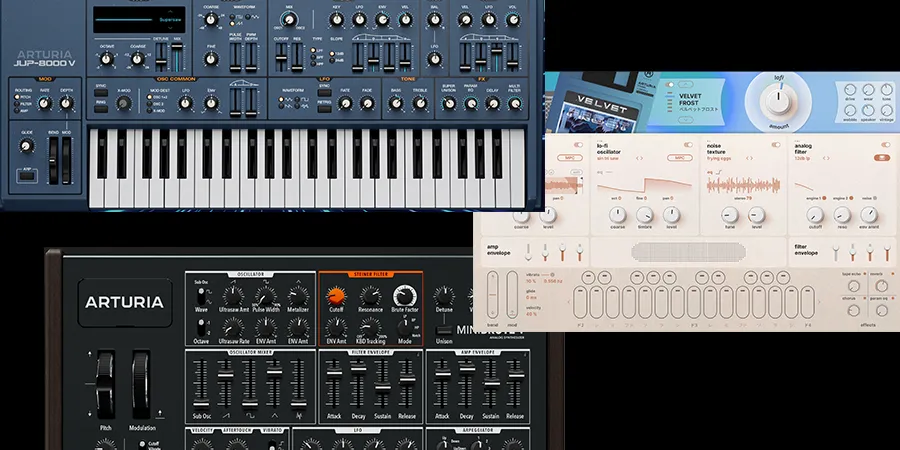Flip the MiniBrute Octave switch
This screenshot has height=450, width=900.
point(201,328)
